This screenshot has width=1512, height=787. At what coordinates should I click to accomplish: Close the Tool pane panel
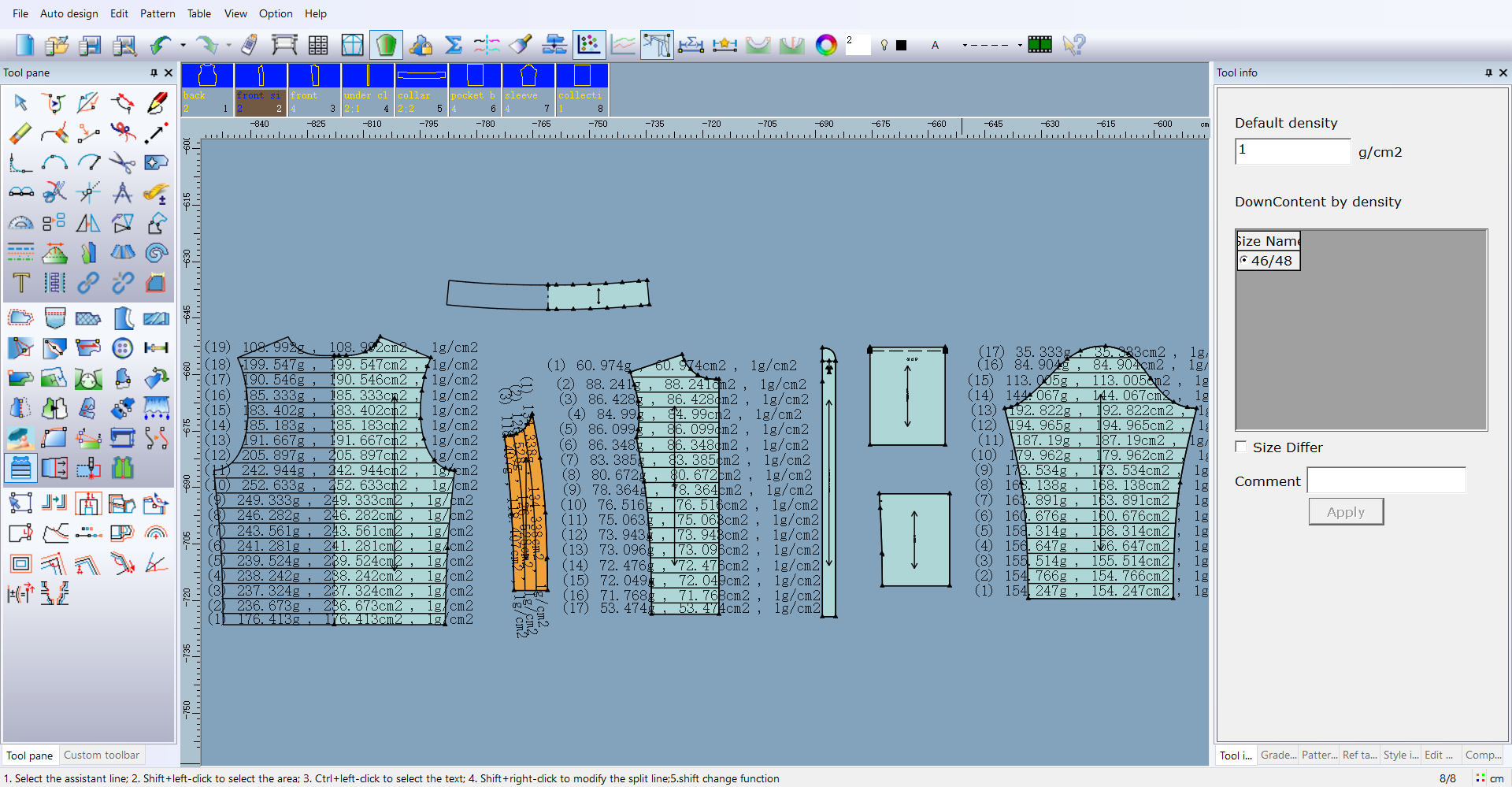[x=169, y=72]
